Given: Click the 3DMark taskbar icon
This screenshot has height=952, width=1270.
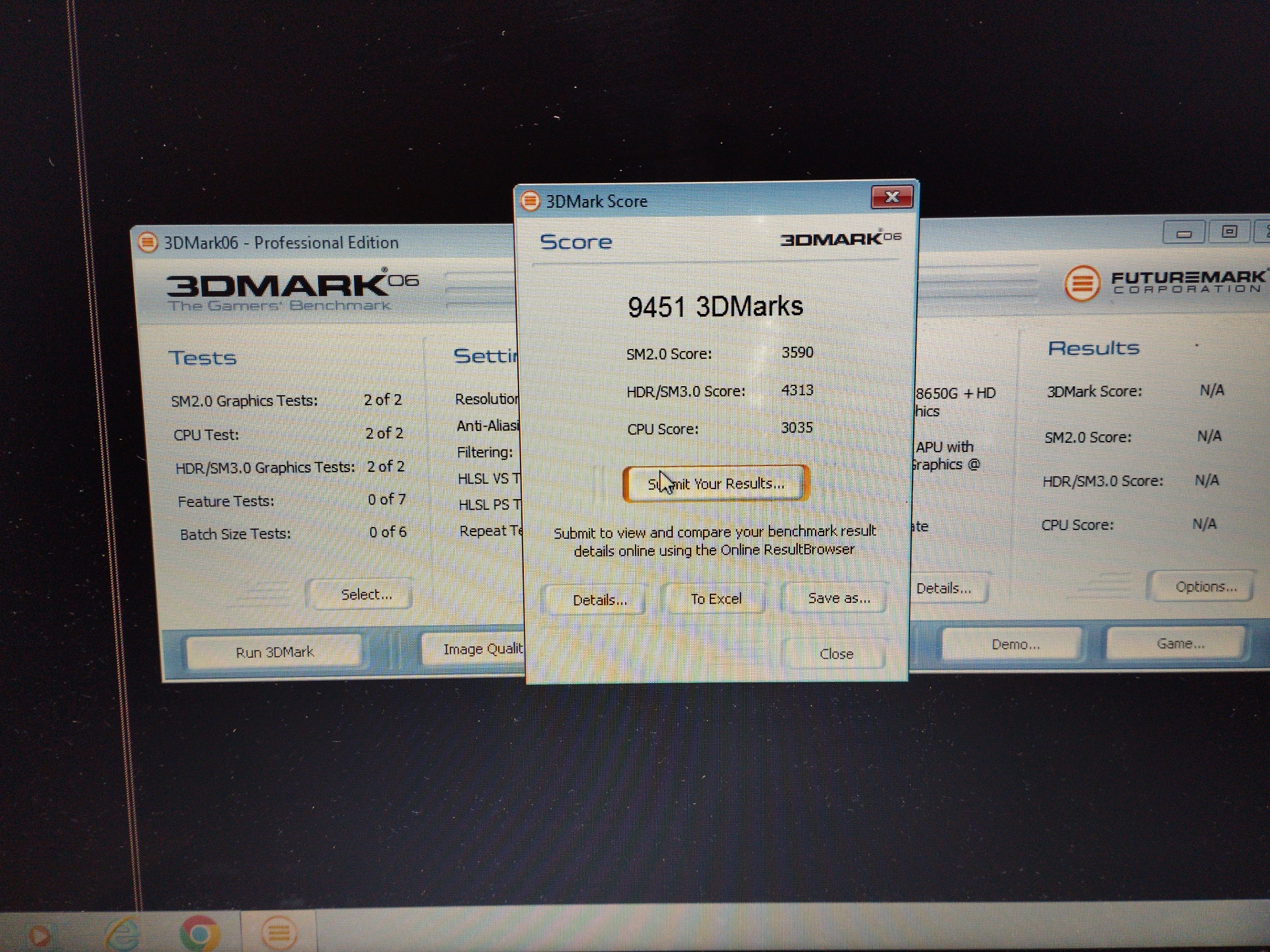Looking at the screenshot, I should coord(278,932).
